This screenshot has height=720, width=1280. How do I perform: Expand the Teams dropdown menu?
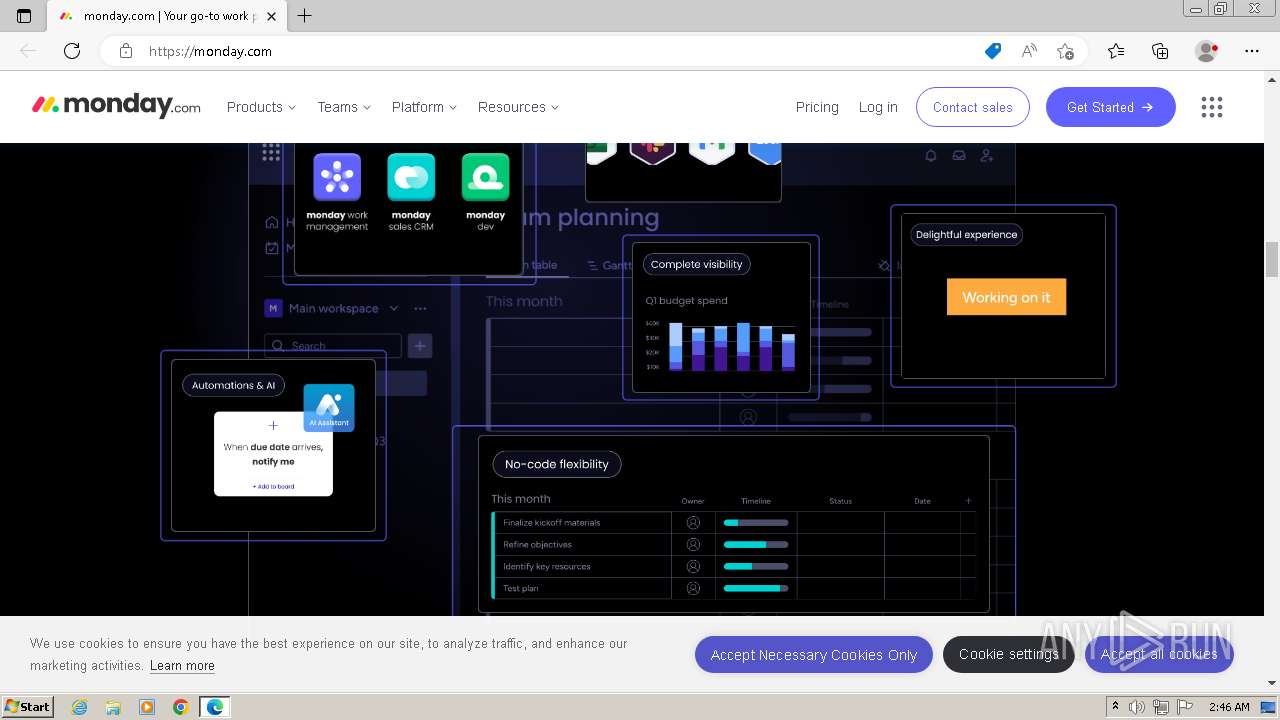pos(344,107)
